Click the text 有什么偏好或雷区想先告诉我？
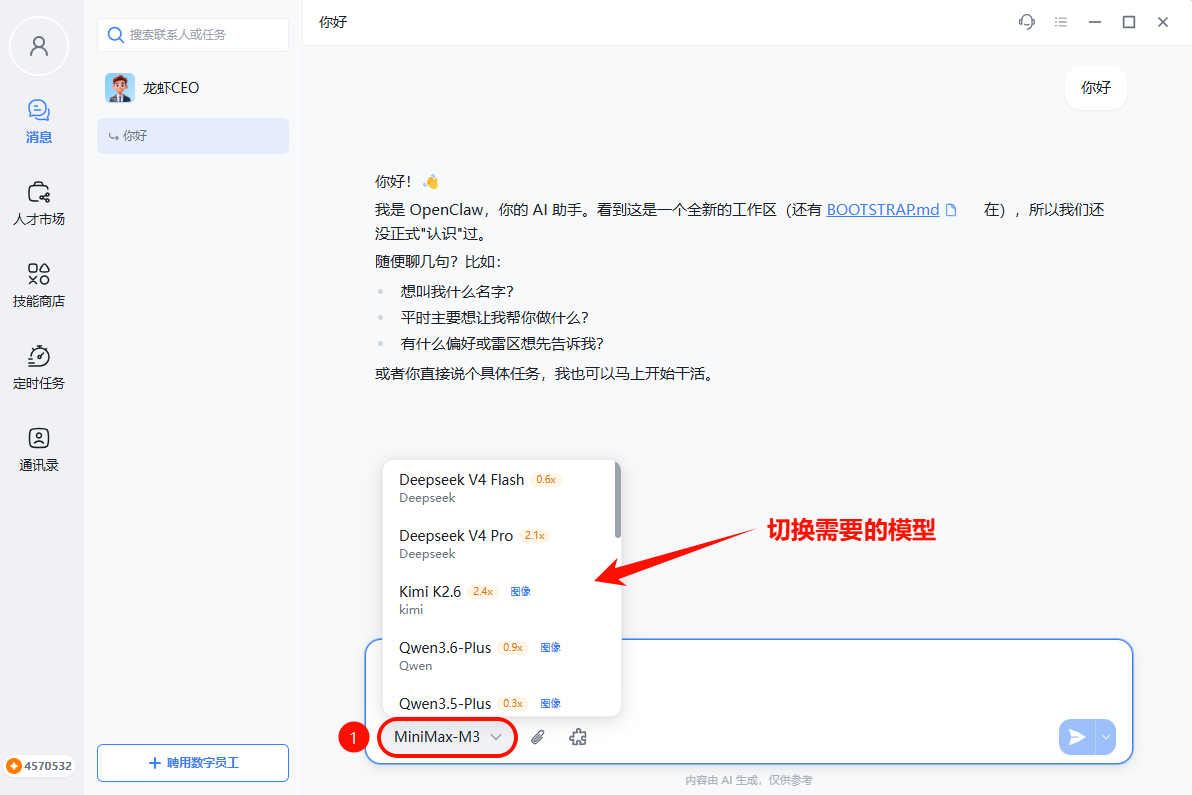 [x=502, y=344]
